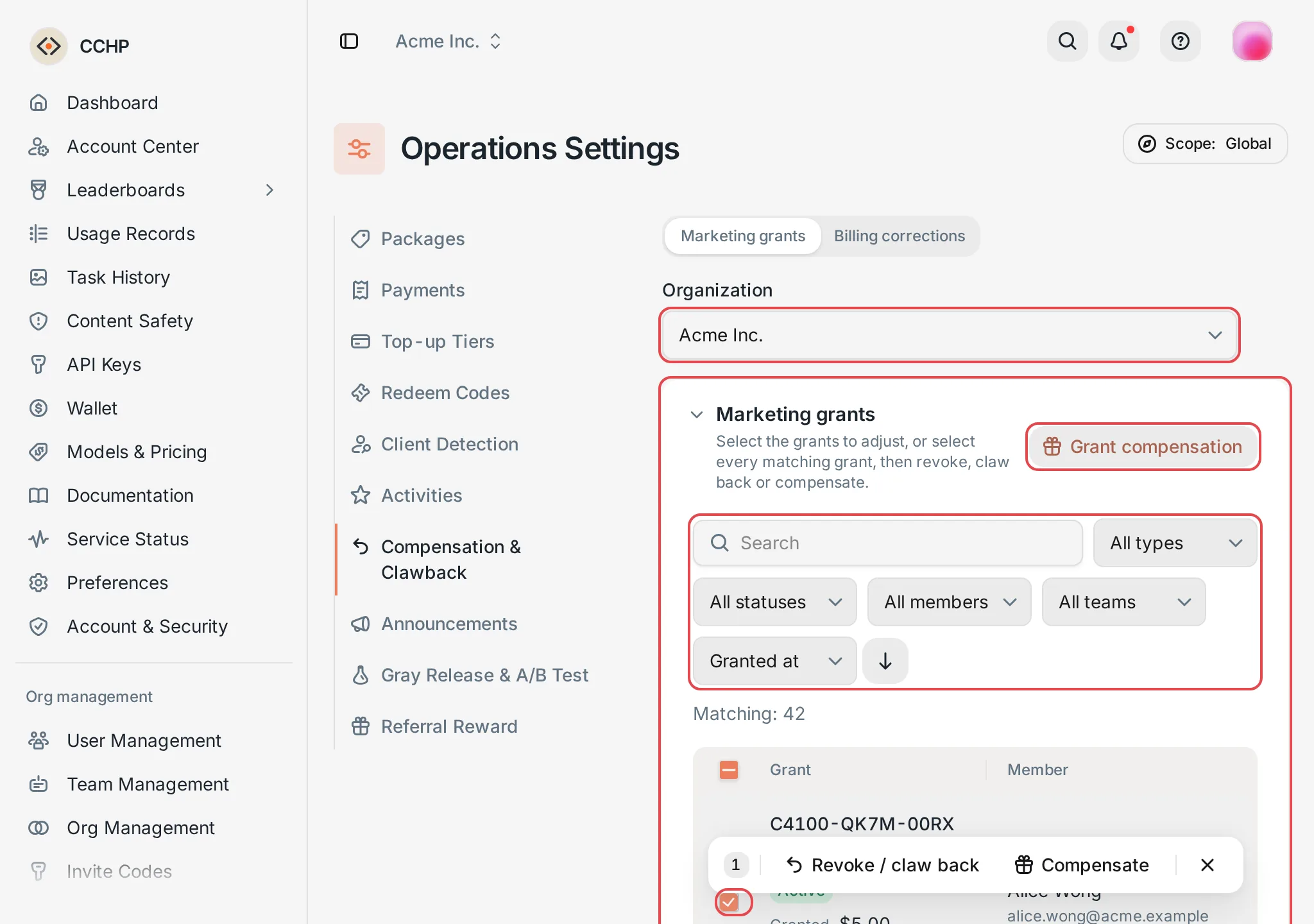
Task: Open the Acme Inc. workspace switcher
Action: click(x=448, y=41)
